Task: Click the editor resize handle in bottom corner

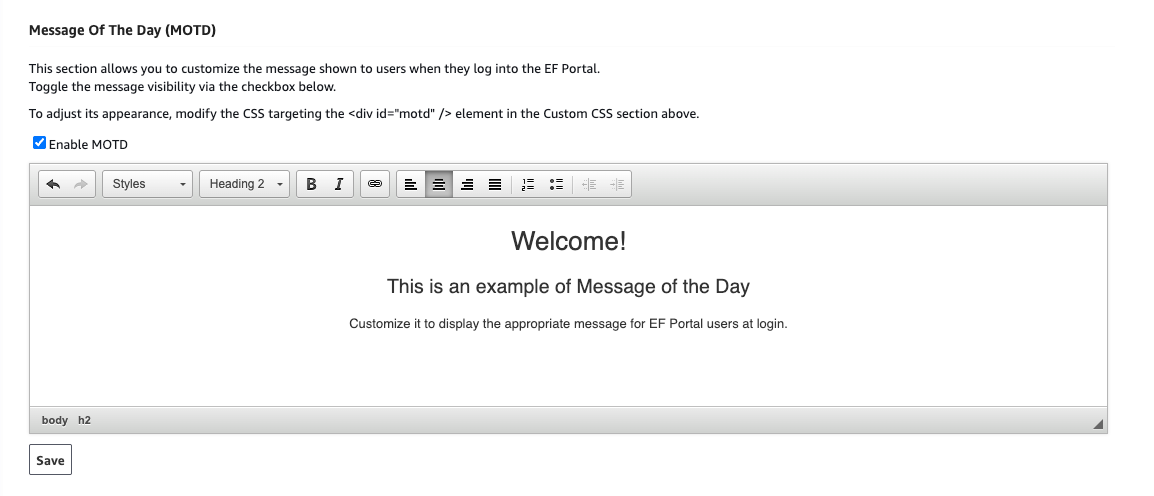Action: click(x=1098, y=424)
